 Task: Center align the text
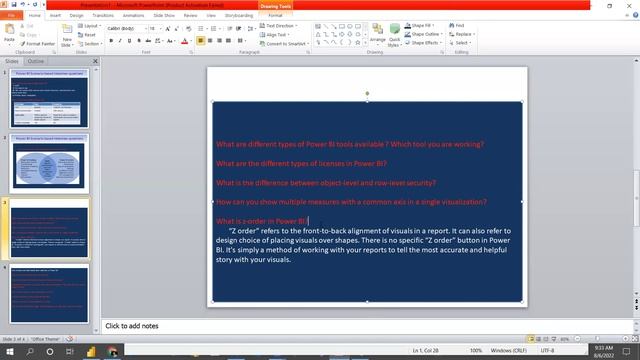pos(210,41)
